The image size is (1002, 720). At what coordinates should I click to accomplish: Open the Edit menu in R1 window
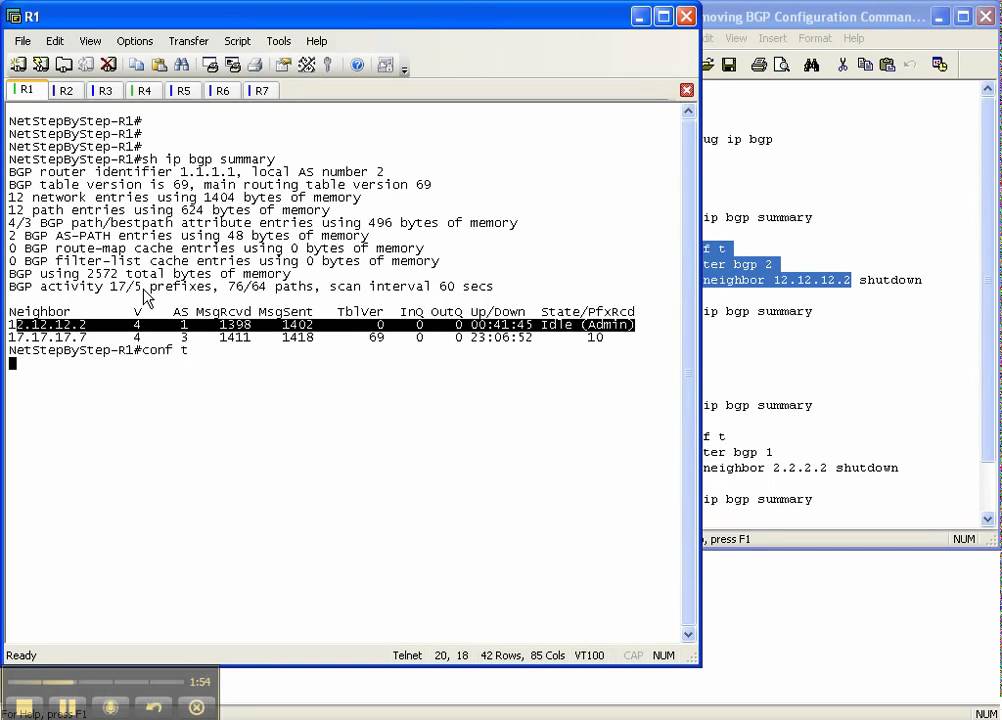click(x=55, y=41)
